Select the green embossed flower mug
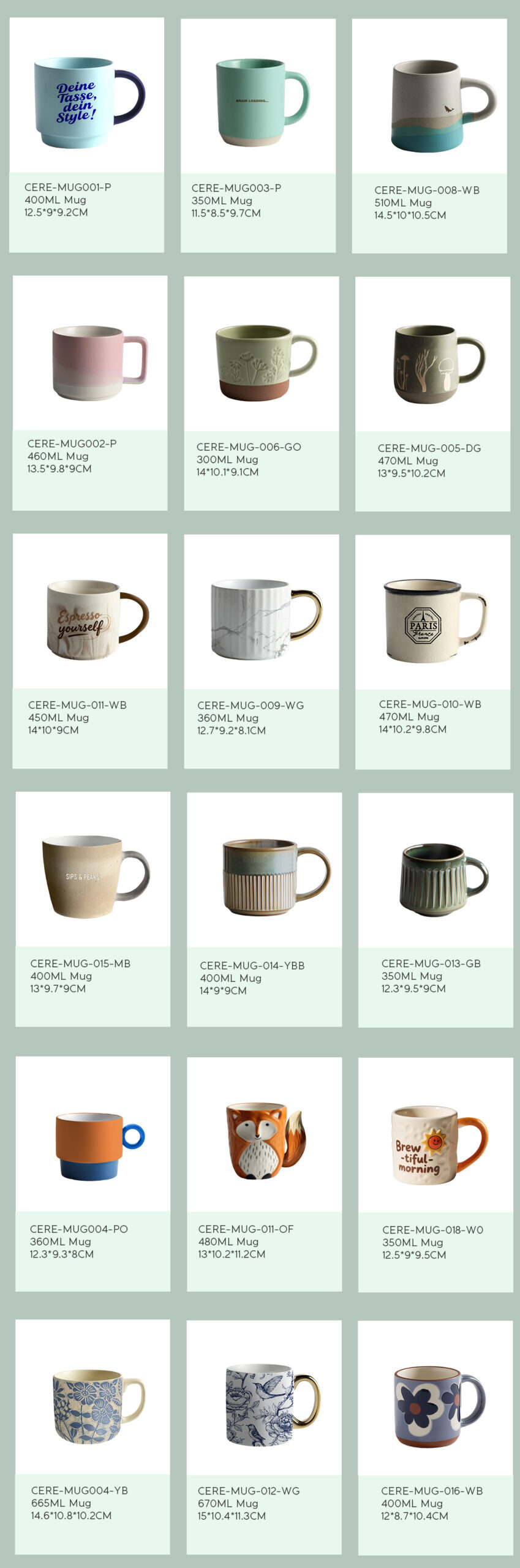This screenshot has width=520, height=1568. [266, 363]
